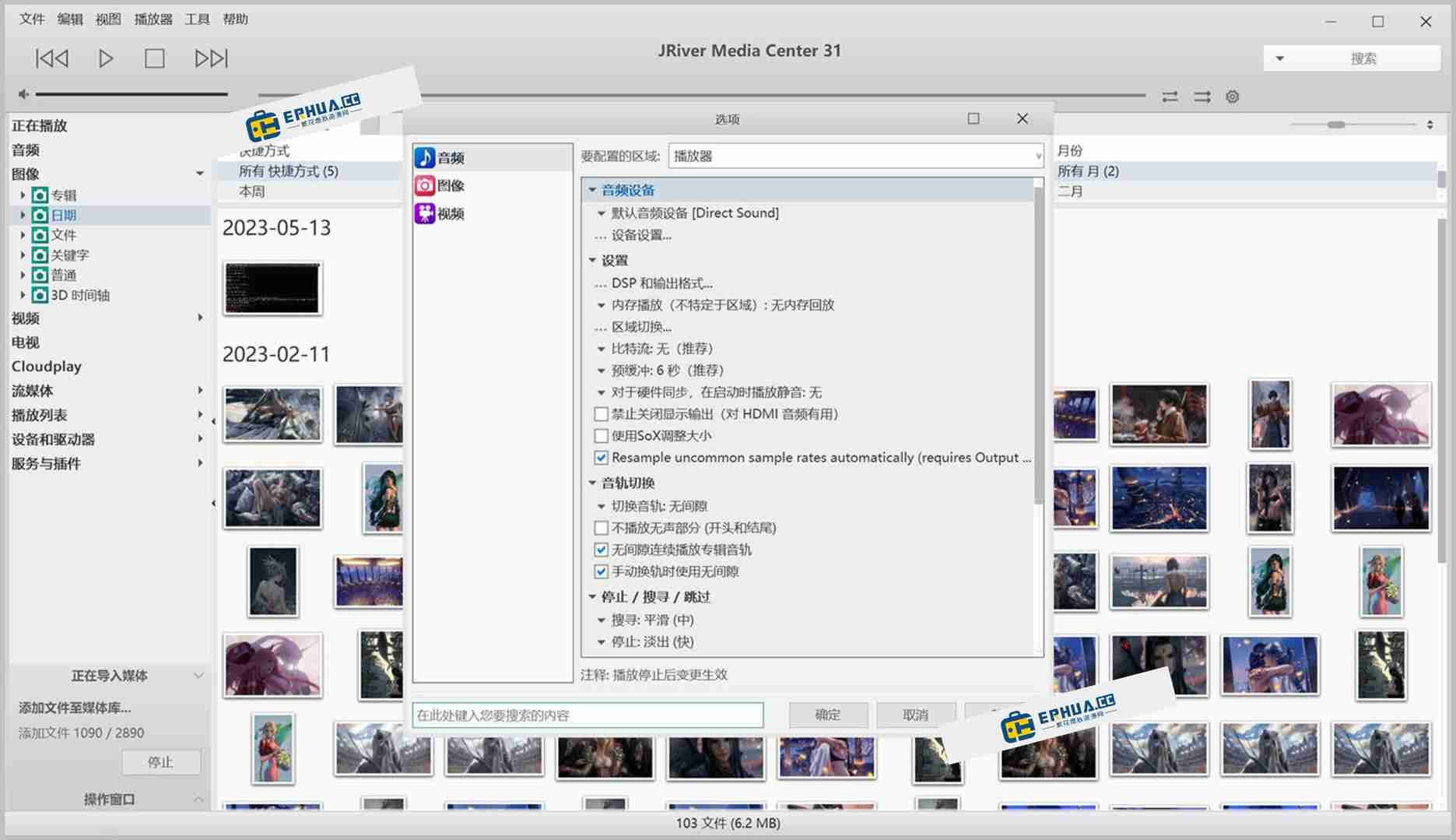1456x840 pixels.
Task: Open the 2023-05-13 thumbnail image
Action: (272, 288)
